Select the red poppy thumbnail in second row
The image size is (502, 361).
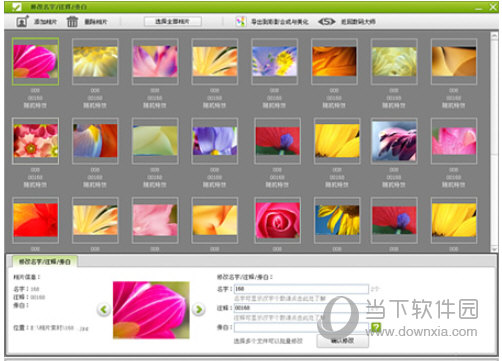tap(277, 141)
